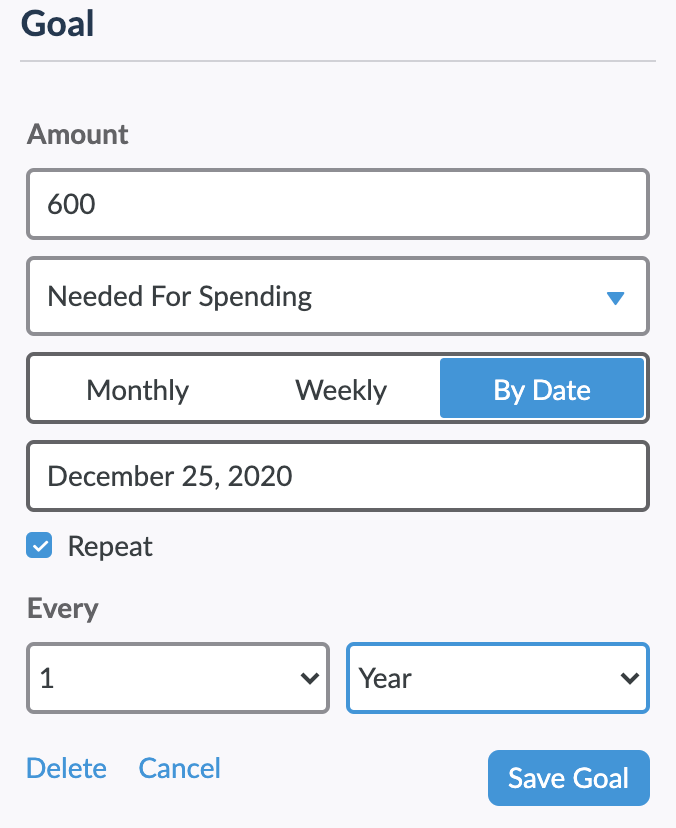Screen dimensions: 676x828
Task: Click the Goal heading
Action: click(58, 24)
